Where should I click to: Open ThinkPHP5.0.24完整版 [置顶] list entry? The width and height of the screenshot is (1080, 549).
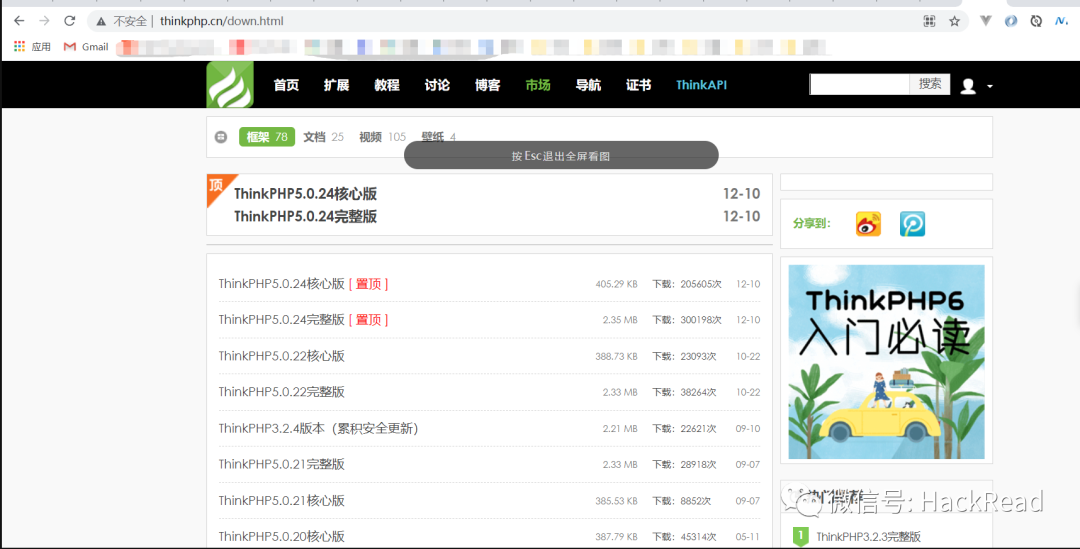(x=303, y=320)
